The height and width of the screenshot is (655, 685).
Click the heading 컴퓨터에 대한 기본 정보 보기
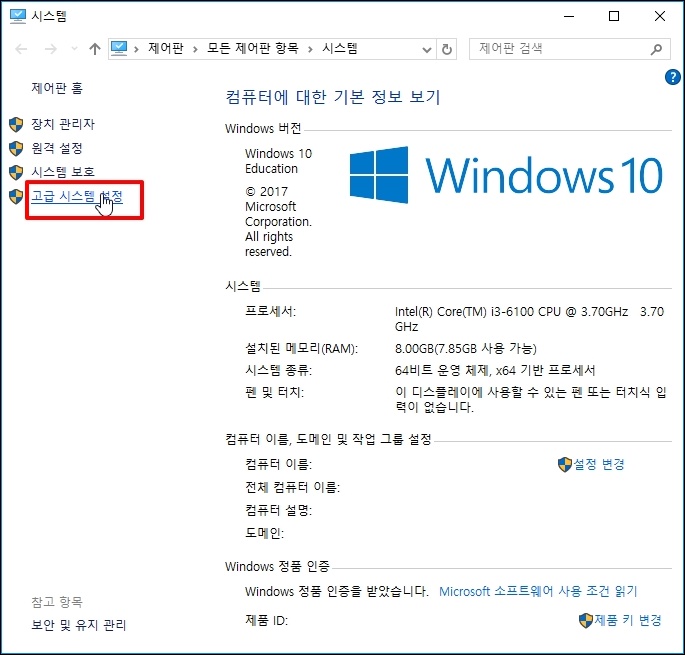[x=333, y=97]
